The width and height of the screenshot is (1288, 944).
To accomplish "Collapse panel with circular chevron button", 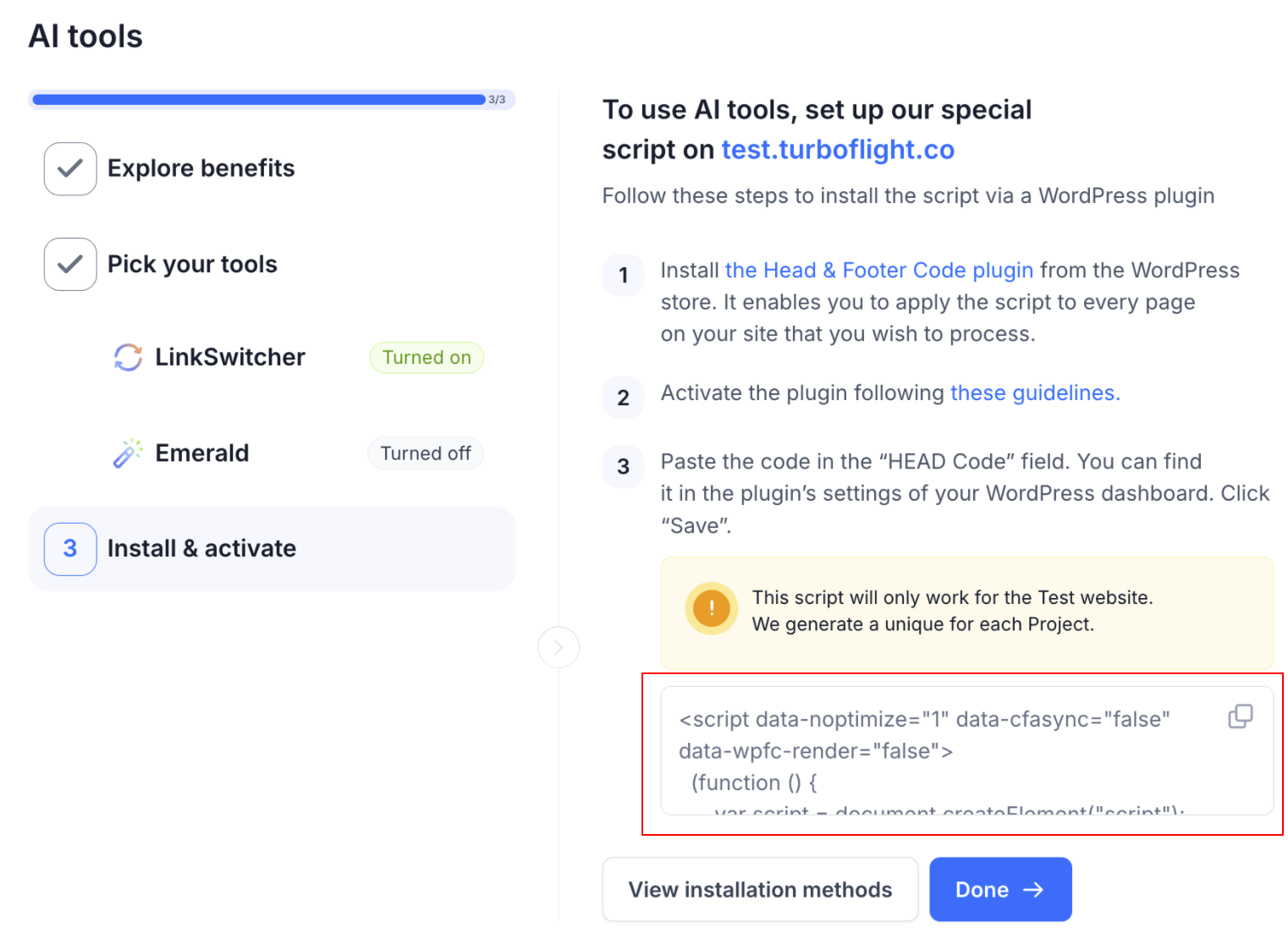I will click(559, 647).
